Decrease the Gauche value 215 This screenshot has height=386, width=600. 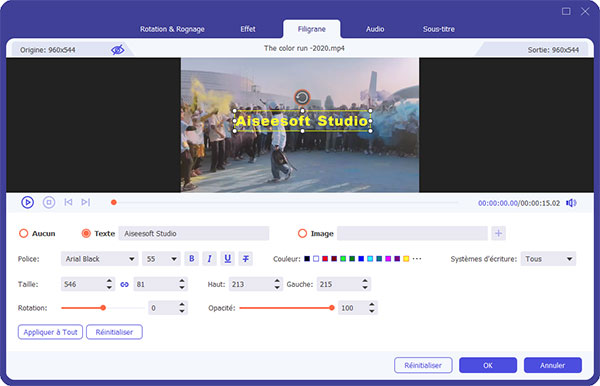click(365, 288)
